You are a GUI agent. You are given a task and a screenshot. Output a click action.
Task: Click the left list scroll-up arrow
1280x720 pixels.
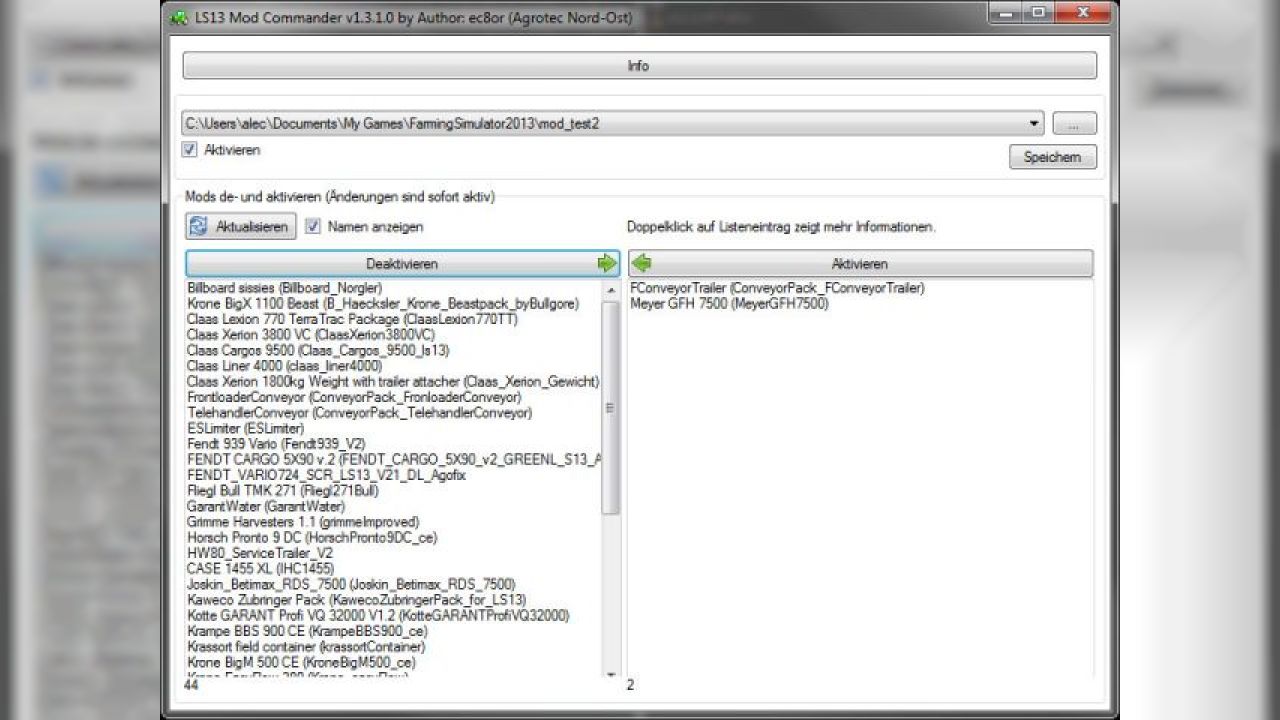click(610, 289)
